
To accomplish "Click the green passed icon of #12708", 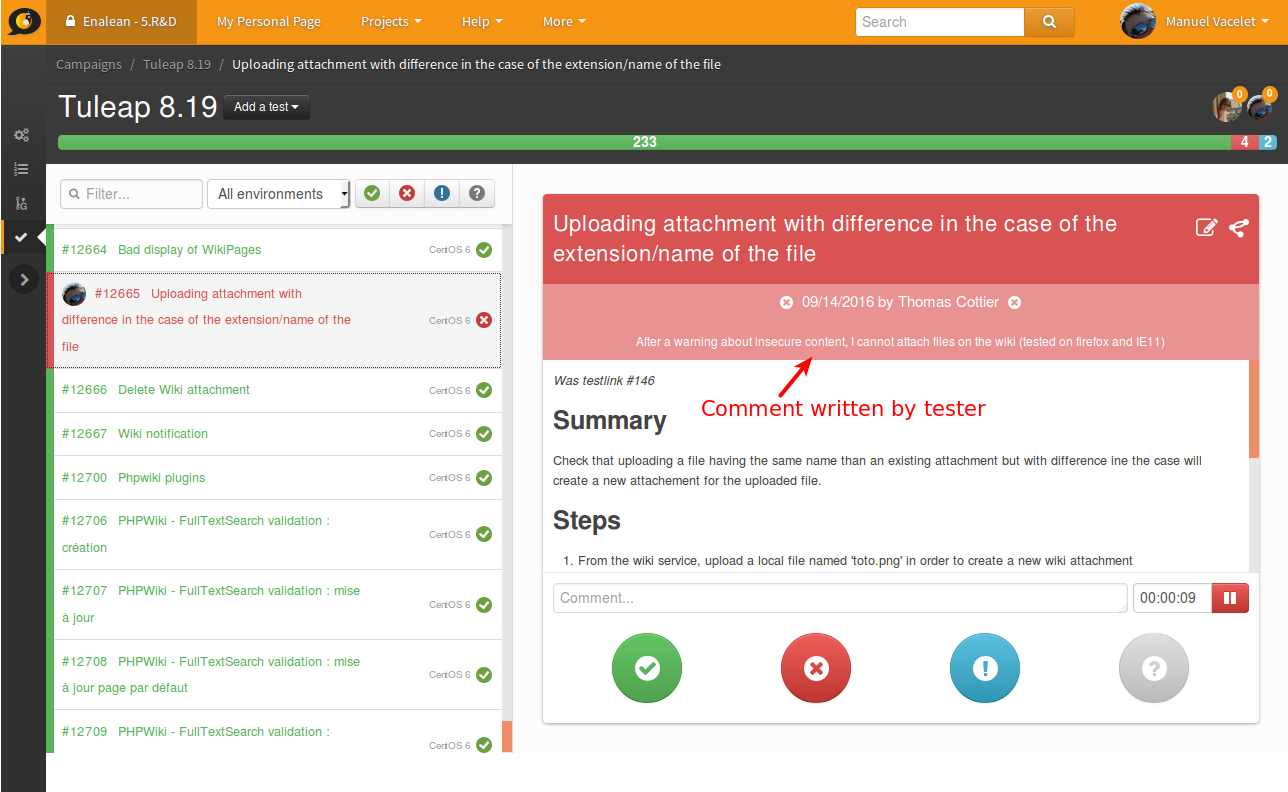I will 484,675.
